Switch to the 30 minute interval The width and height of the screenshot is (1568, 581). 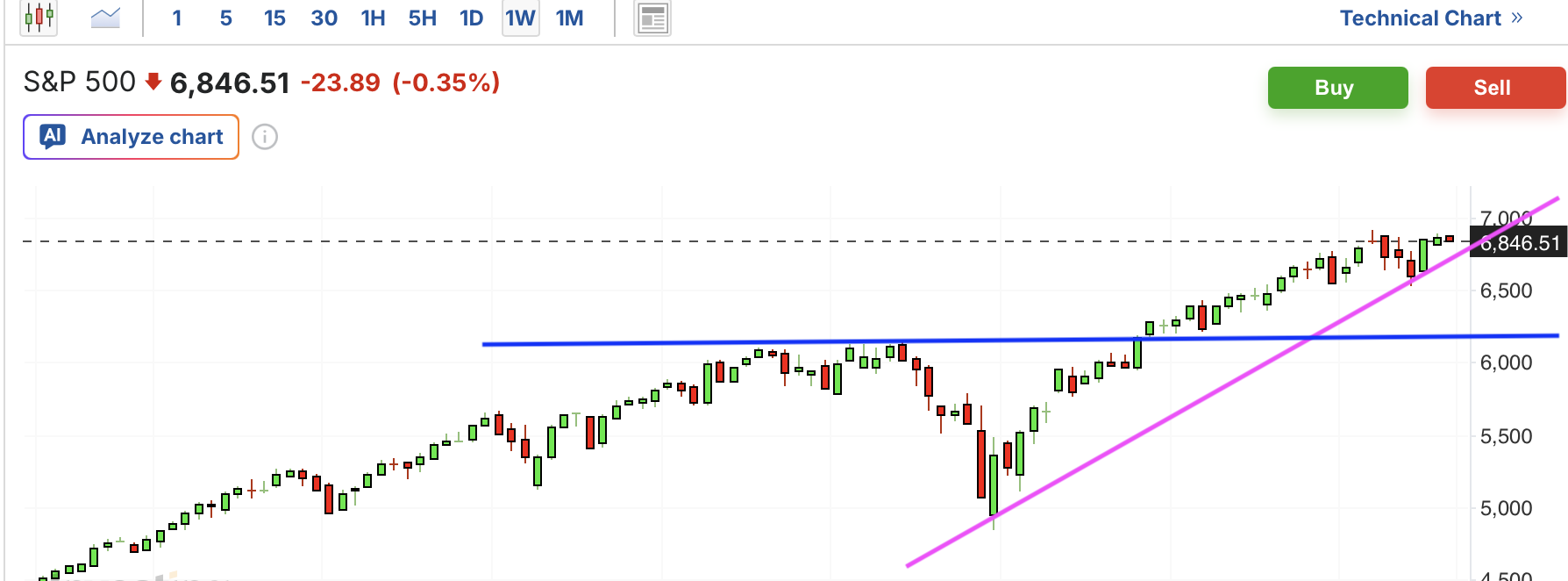point(324,18)
